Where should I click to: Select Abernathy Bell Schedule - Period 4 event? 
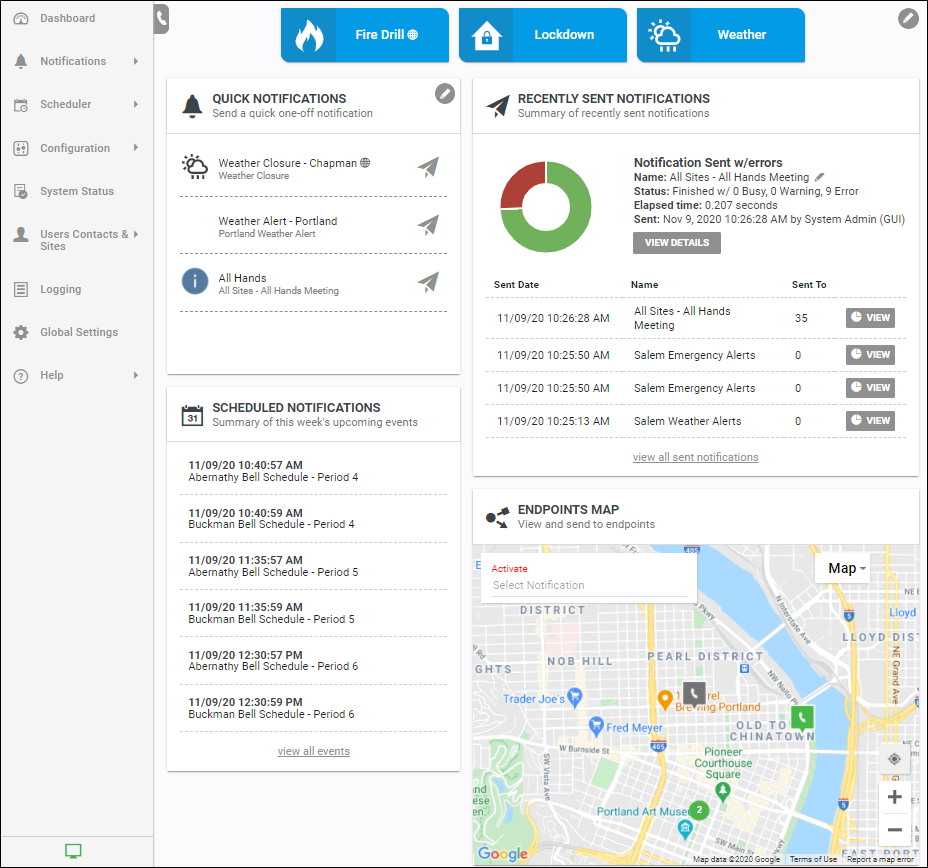point(314,471)
